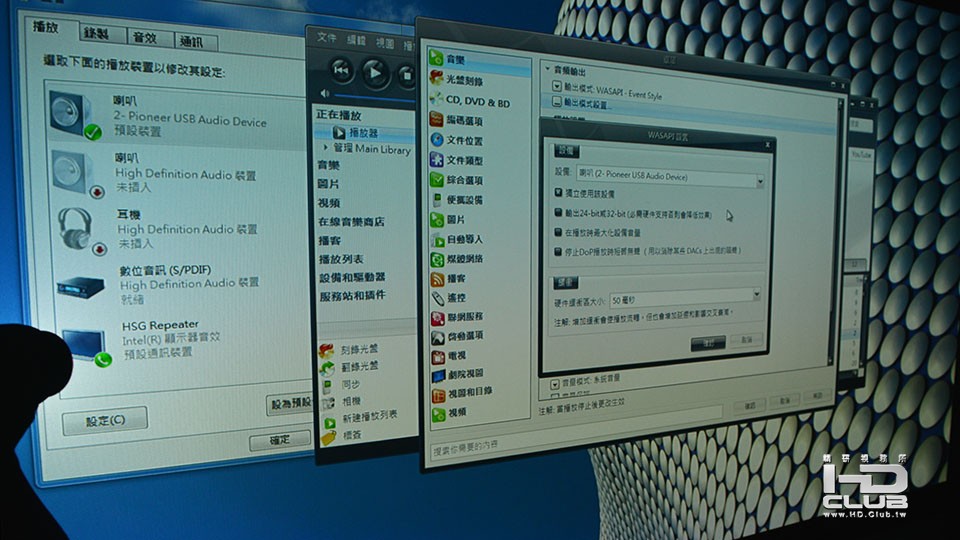Mute using the speaker volume icon
960x540 pixels.
(324, 94)
